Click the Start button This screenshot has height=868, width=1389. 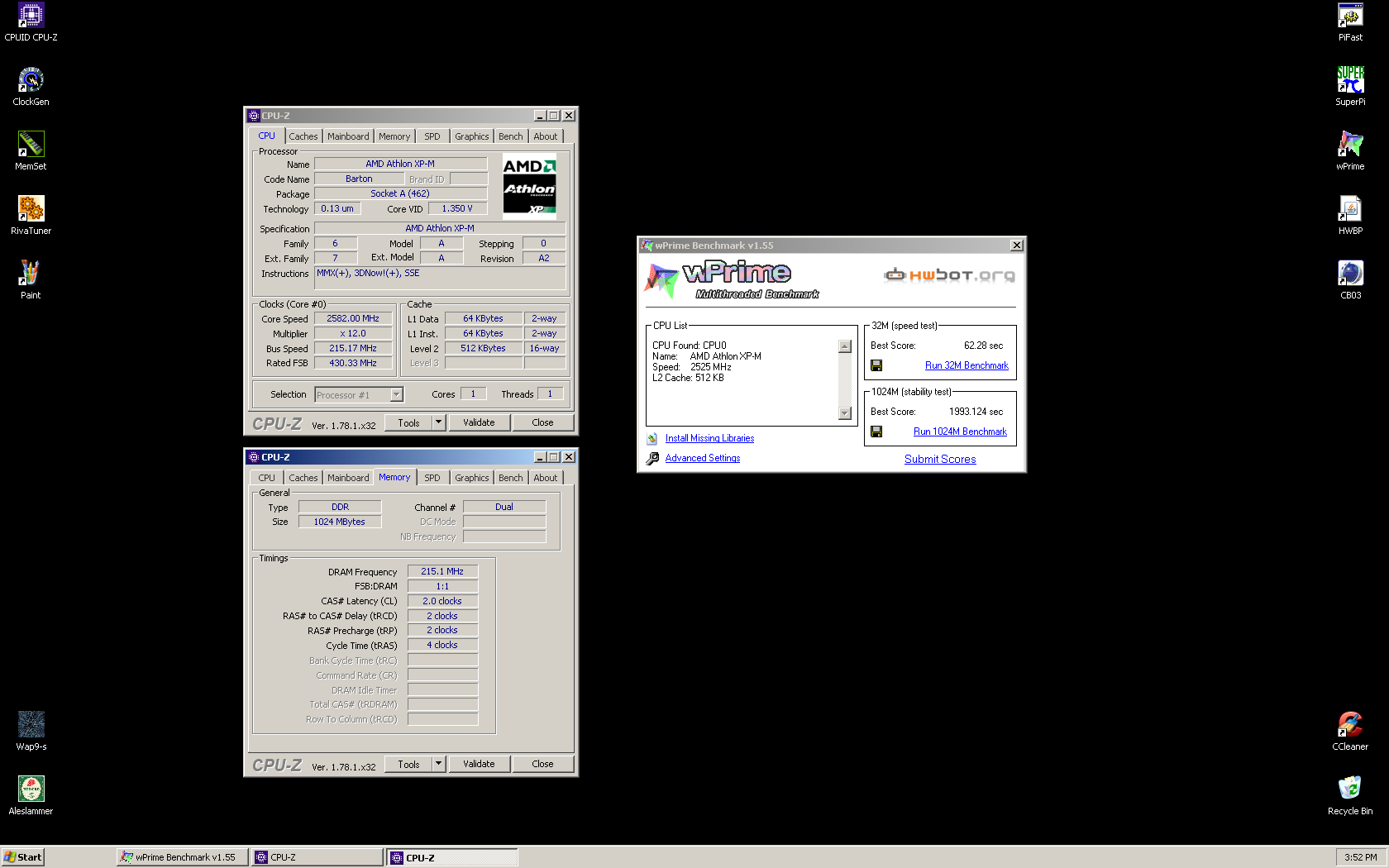(x=22, y=857)
